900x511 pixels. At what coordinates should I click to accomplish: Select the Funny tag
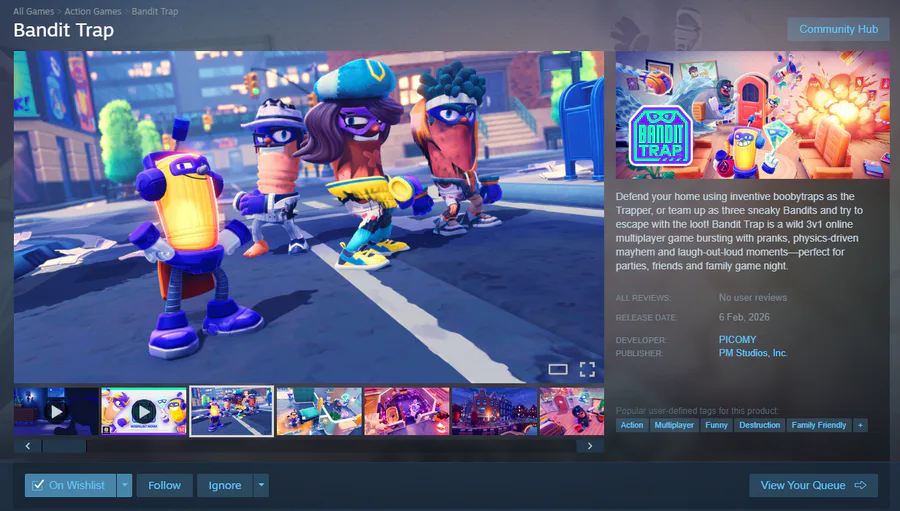716,425
